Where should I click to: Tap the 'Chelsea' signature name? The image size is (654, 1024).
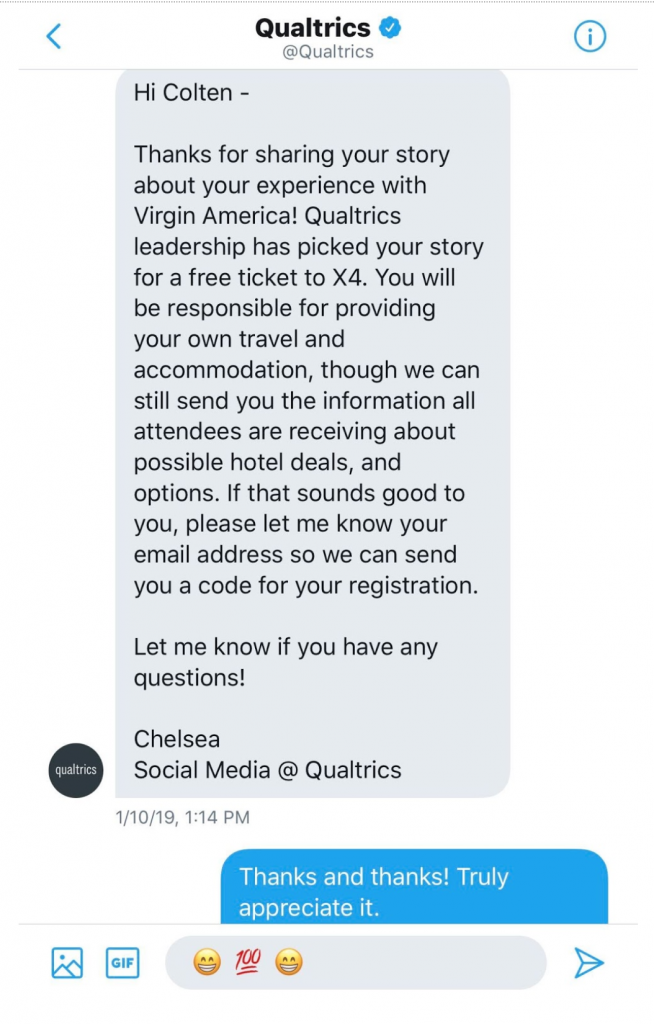click(x=176, y=739)
